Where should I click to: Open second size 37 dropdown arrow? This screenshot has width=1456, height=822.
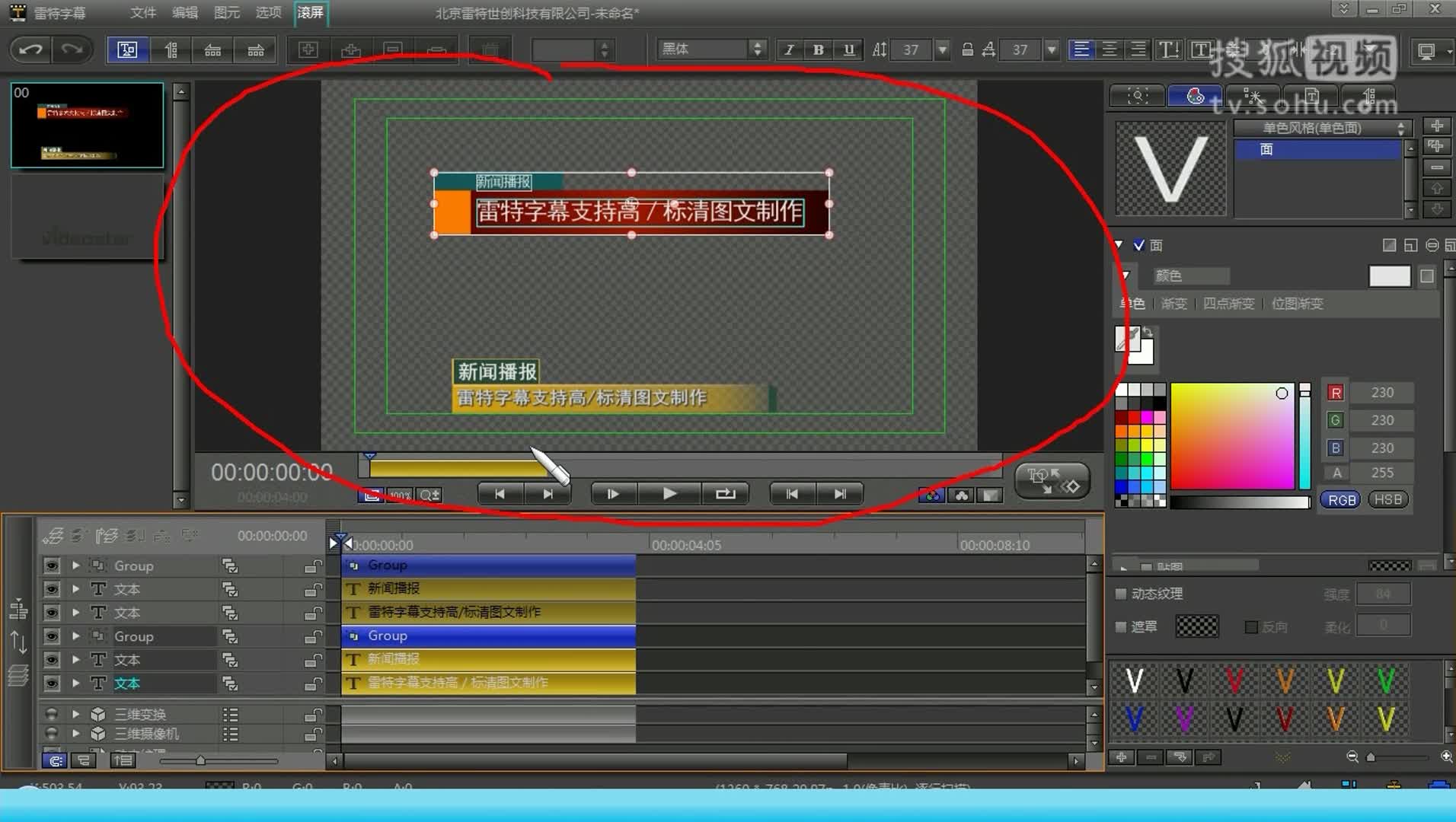(x=1052, y=49)
